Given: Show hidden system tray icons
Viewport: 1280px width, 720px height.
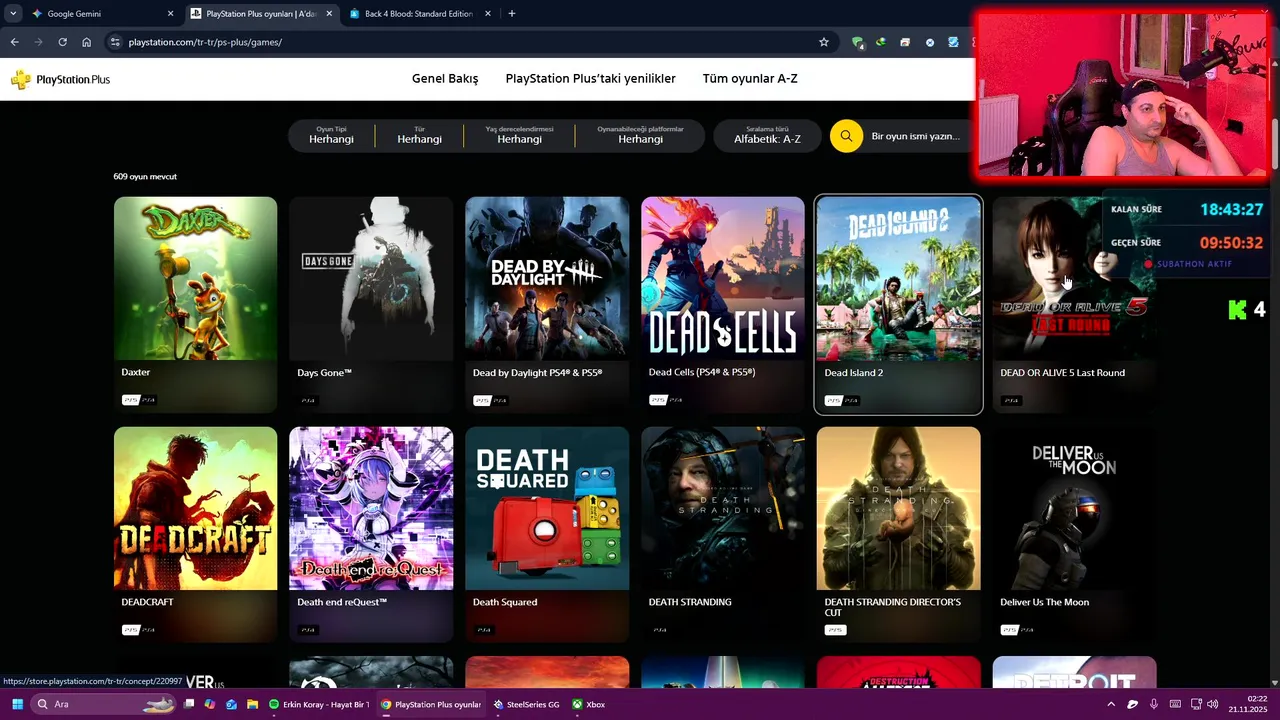Looking at the screenshot, I should (x=1110, y=704).
